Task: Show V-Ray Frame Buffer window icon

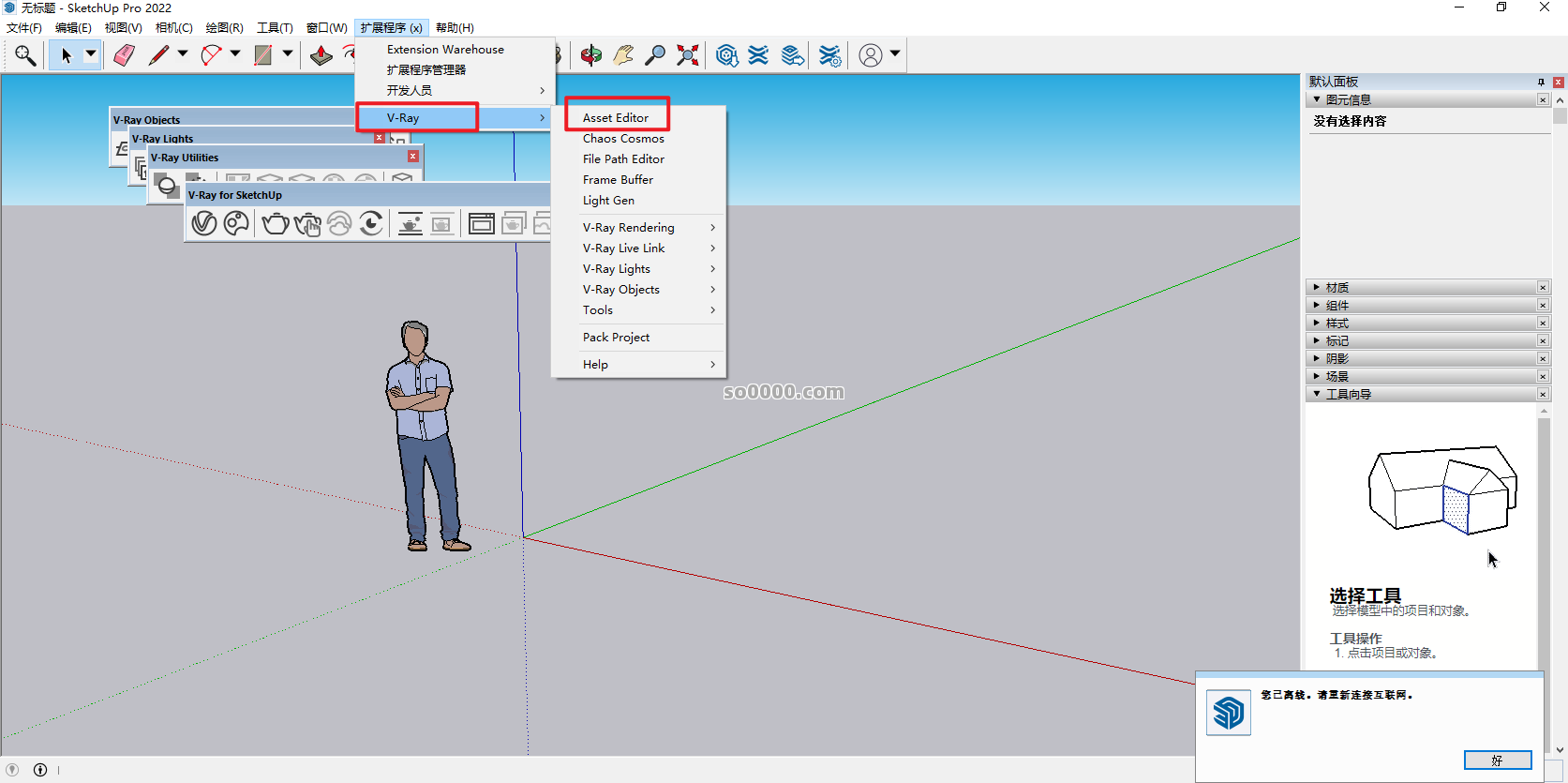Action: [x=481, y=223]
